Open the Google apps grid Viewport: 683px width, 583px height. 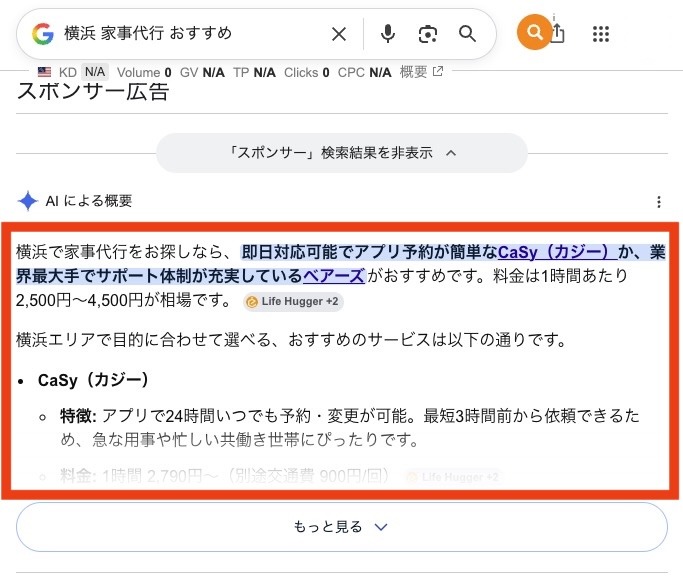coord(601,34)
